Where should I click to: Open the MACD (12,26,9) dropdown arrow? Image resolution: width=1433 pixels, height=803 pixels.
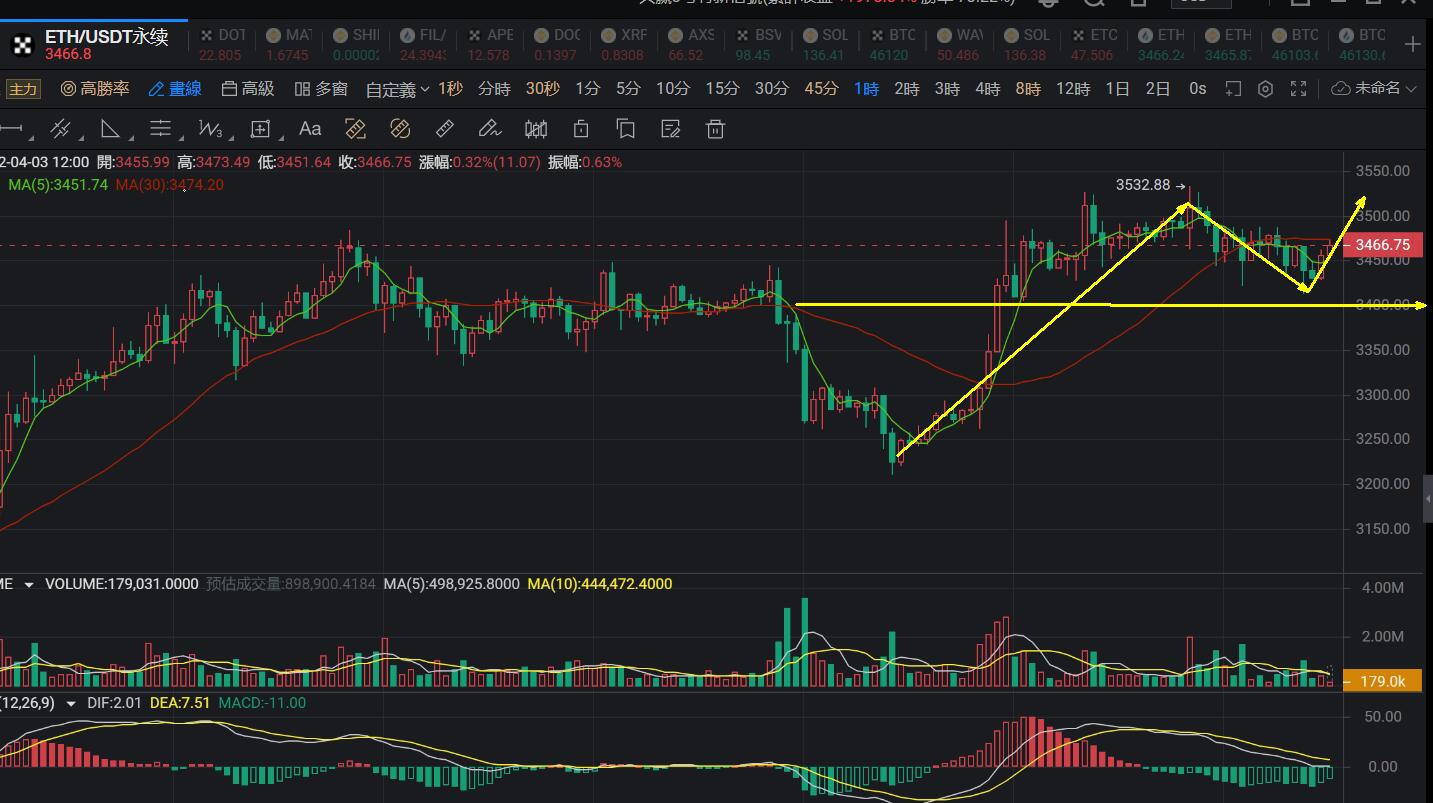point(71,703)
